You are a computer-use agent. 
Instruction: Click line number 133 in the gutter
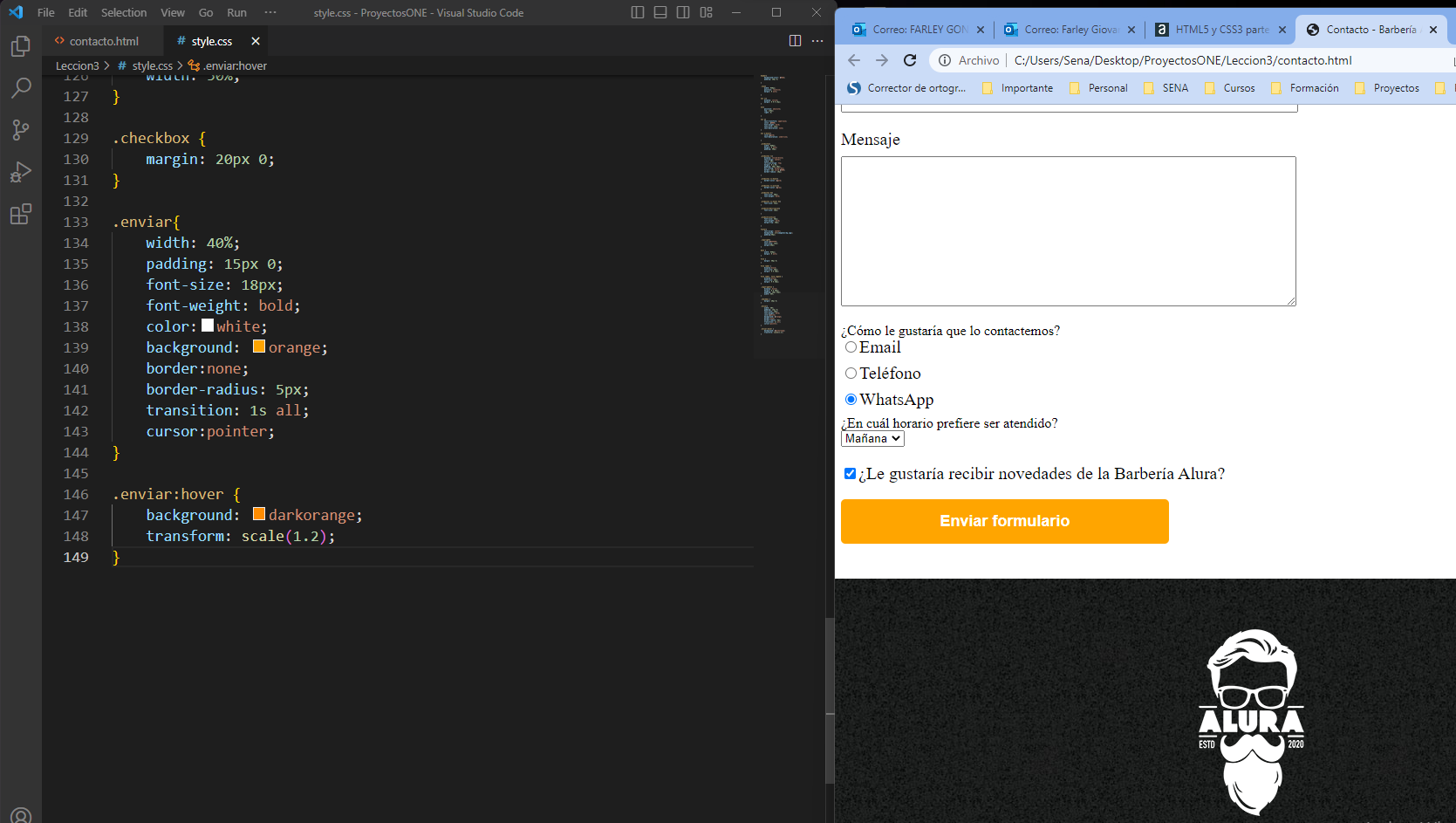click(76, 222)
